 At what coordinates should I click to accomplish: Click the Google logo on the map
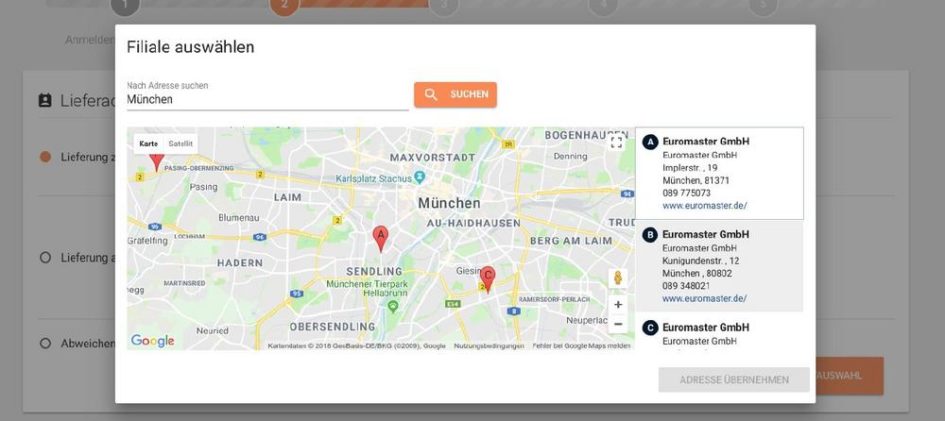tap(152, 341)
